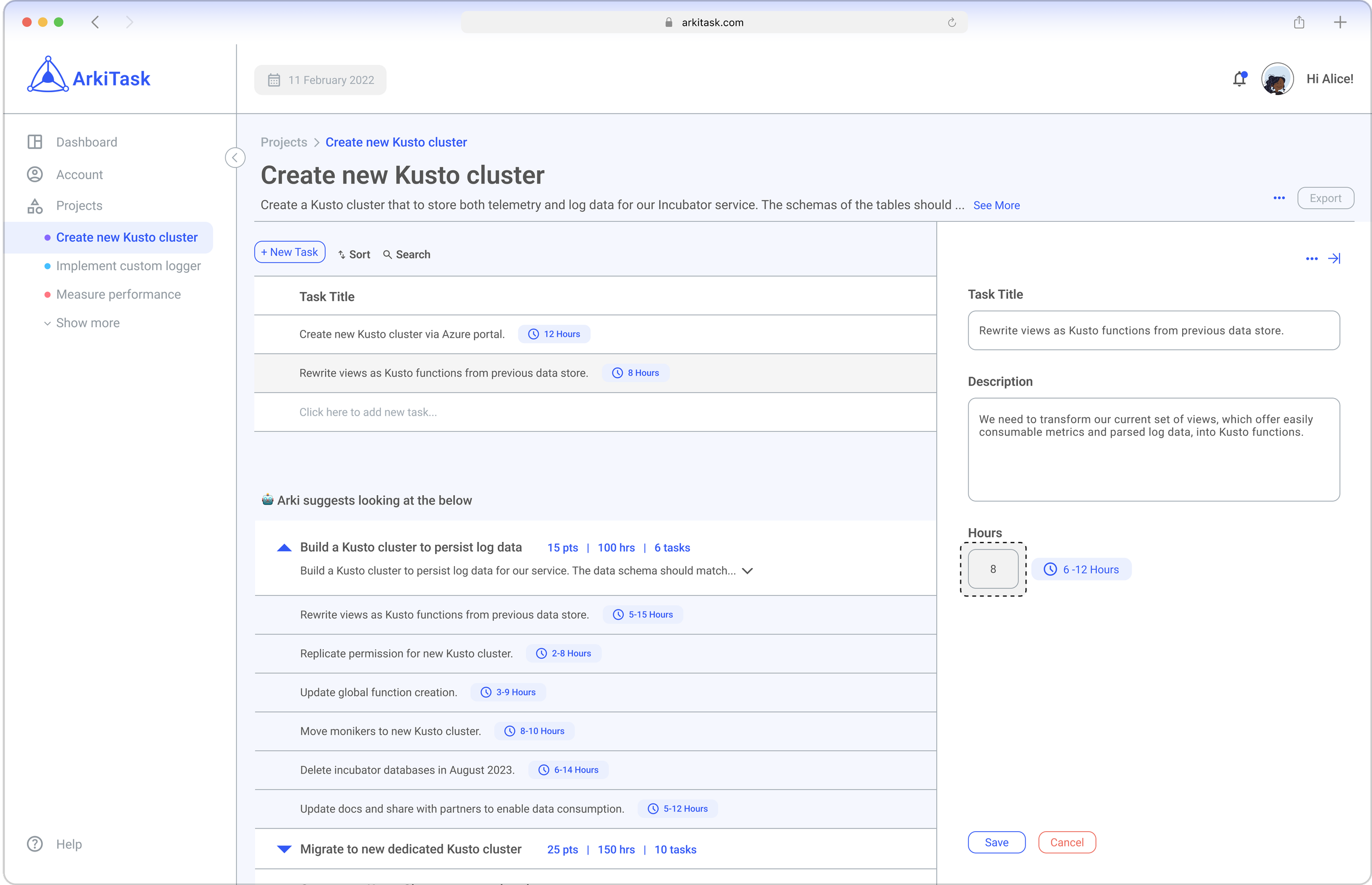The height and width of the screenshot is (885, 1372).
Task: Click the Save button
Action: [x=996, y=843]
